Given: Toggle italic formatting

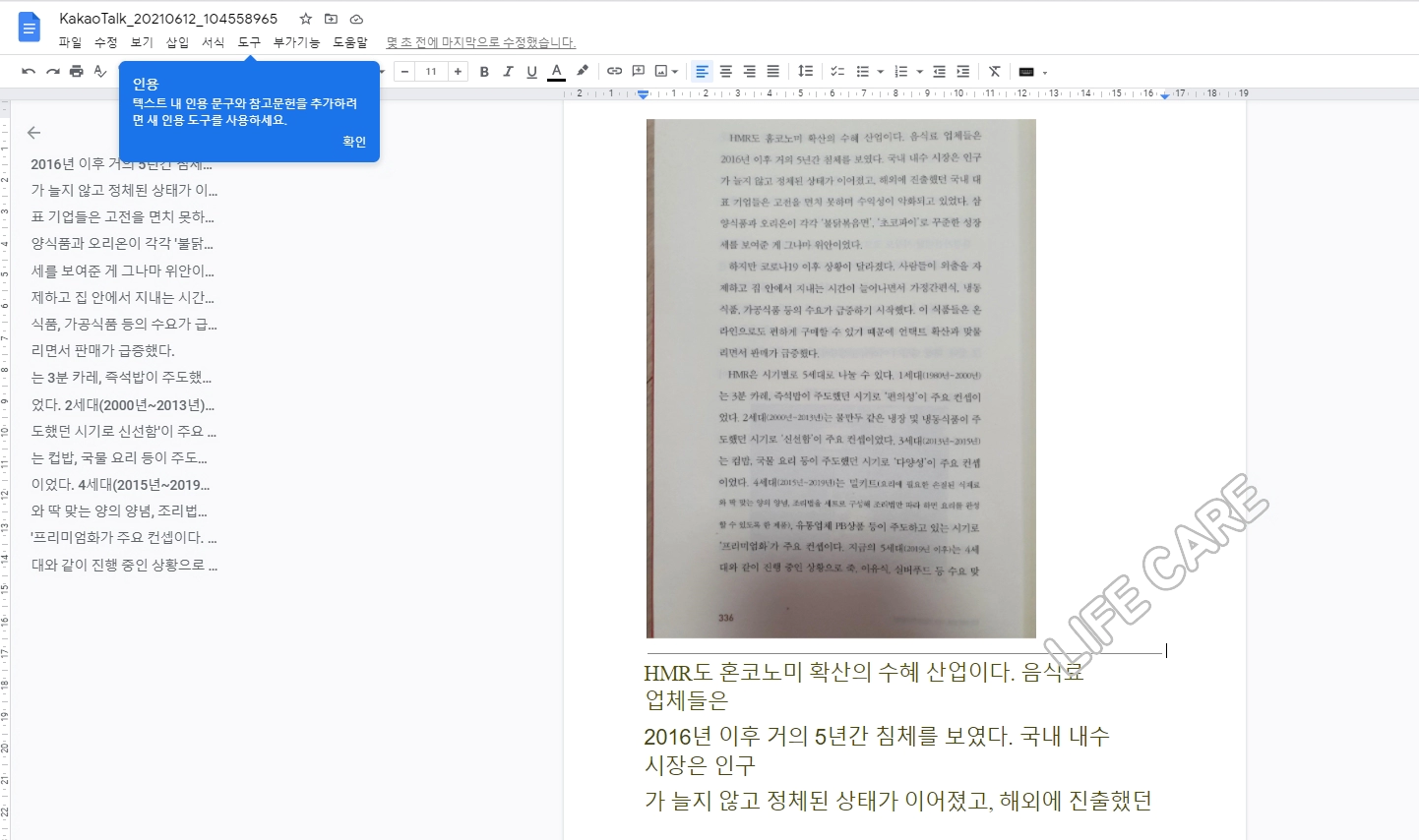Looking at the screenshot, I should pos(508,71).
